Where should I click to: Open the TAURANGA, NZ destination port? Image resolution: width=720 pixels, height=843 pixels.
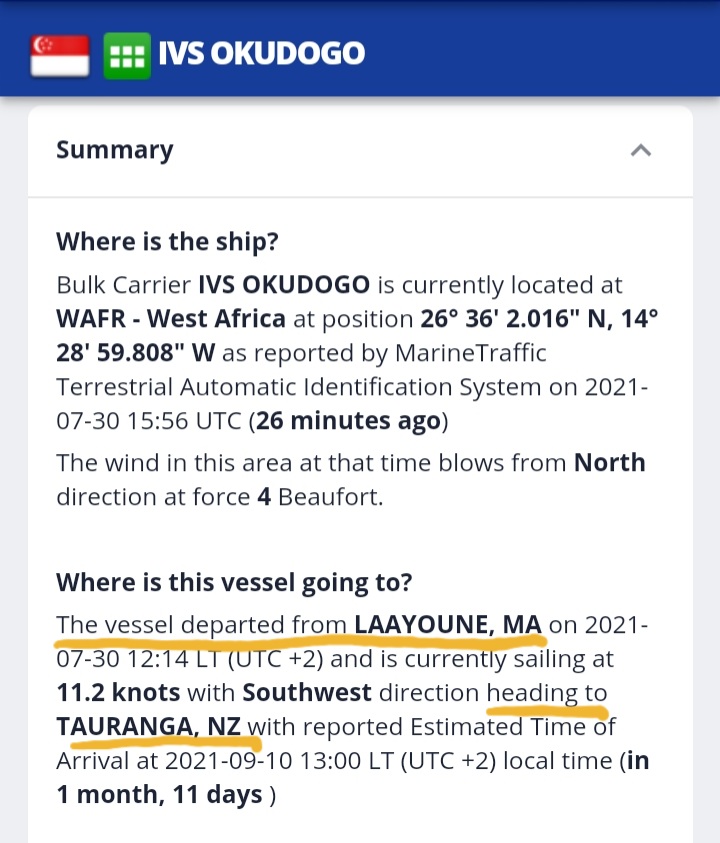148,727
